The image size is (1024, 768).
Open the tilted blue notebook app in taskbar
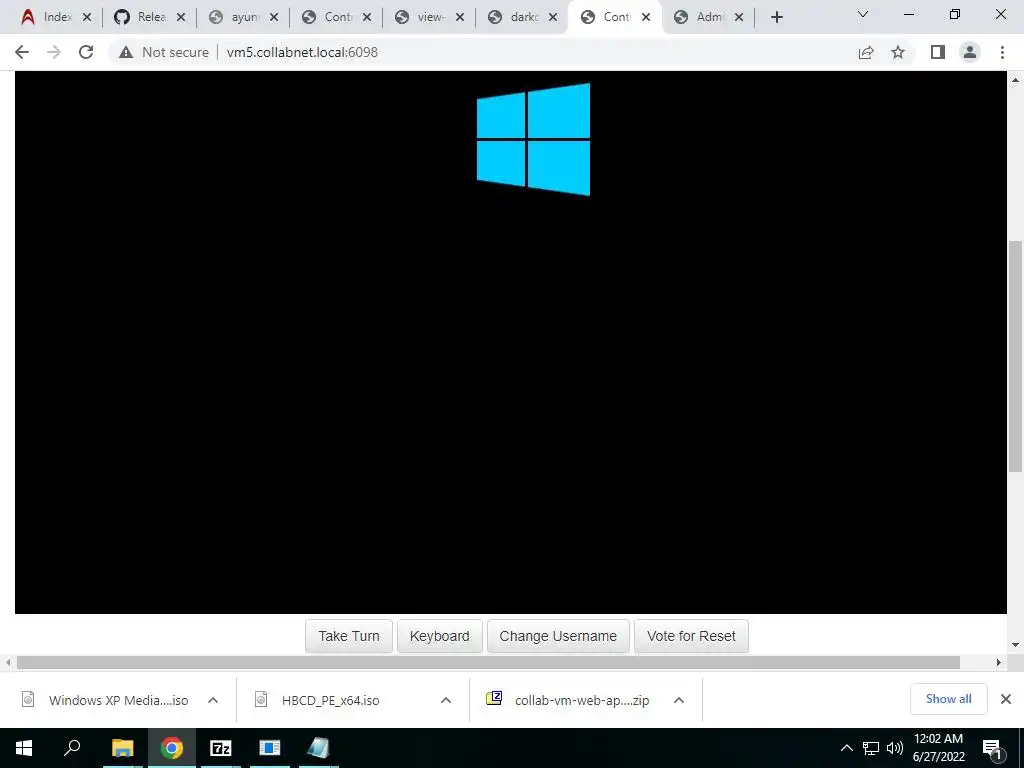(318, 748)
